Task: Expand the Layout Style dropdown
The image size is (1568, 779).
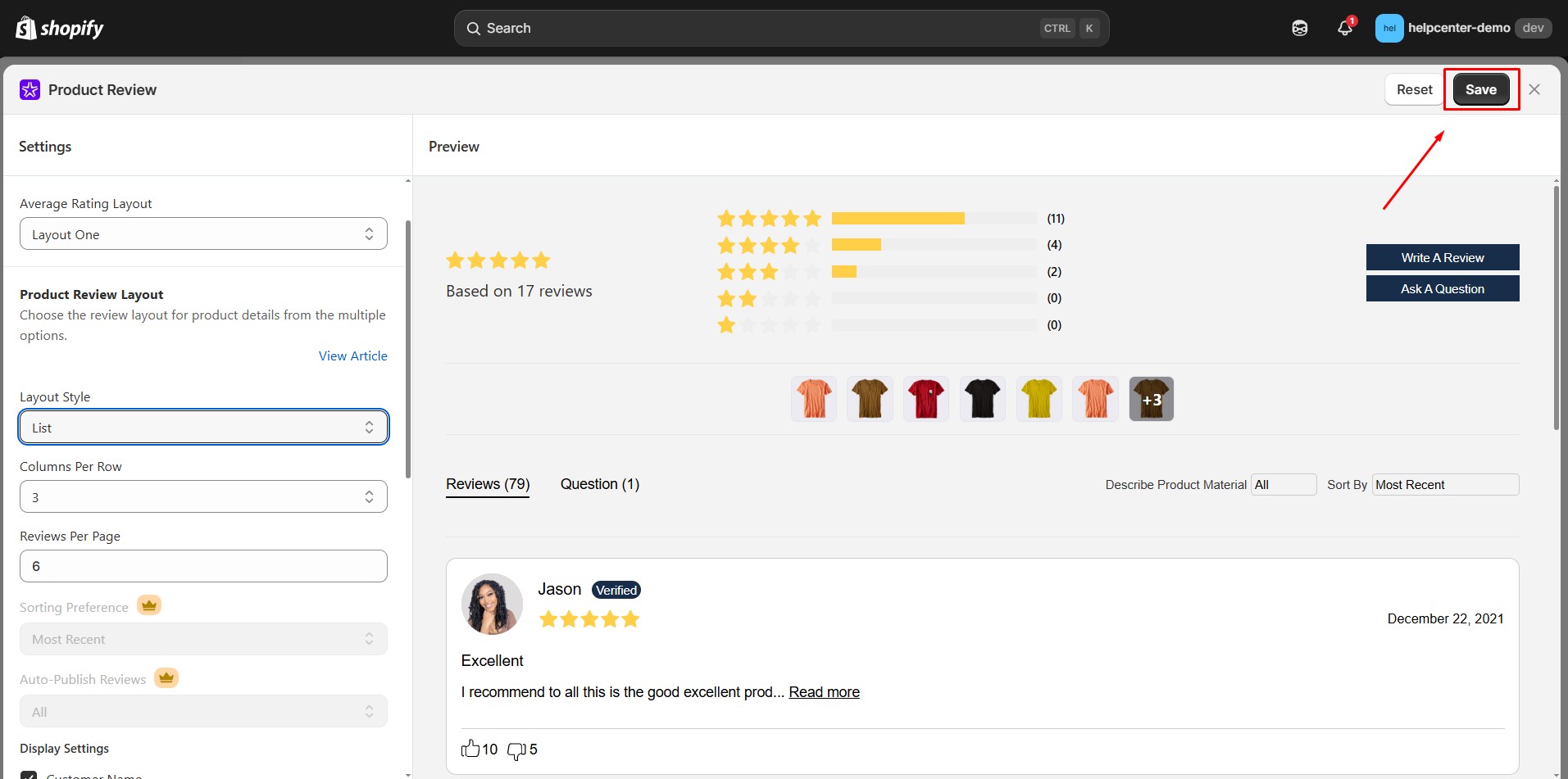Action: (203, 428)
